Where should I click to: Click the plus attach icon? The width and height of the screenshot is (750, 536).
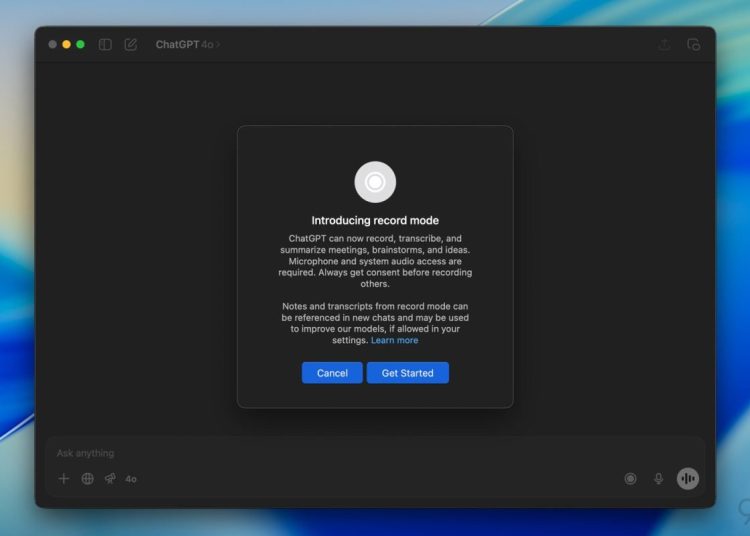pyautogui.click(x=64, y=479)
